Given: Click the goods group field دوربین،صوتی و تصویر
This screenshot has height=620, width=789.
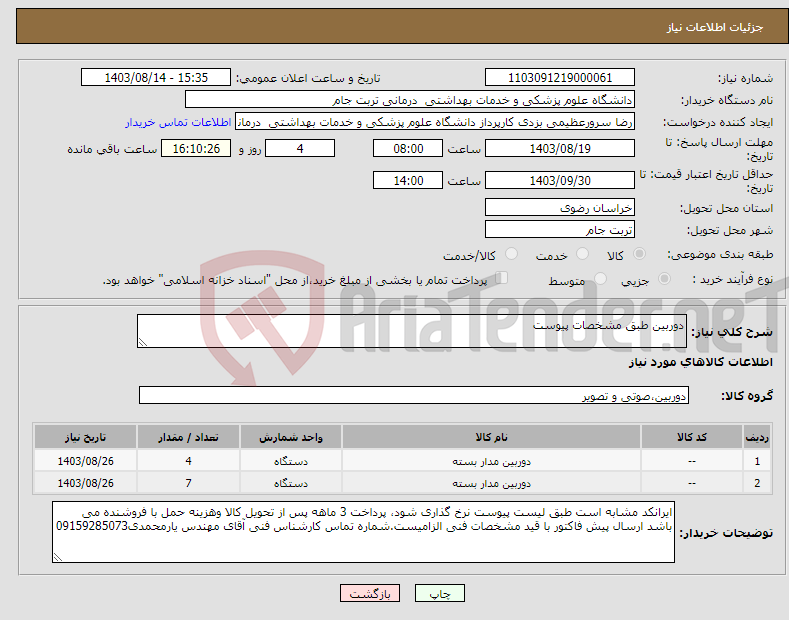Looking at the screenshot, I should click(414, 396).
